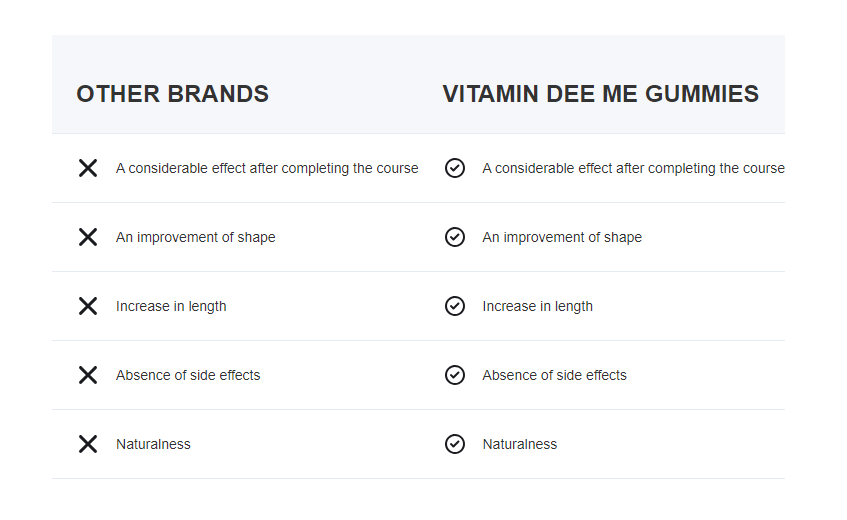This screenshot has height=520, width=847.
Task: Click 'Increase in length' text under Other Brands
Action: pyautogui.click(x=171, y=306)
